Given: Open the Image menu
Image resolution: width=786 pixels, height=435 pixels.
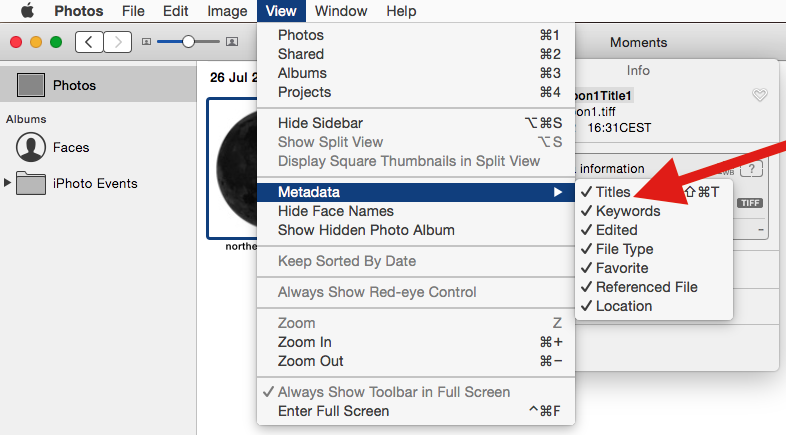Looking at the screenshot, I should (227, 12).
